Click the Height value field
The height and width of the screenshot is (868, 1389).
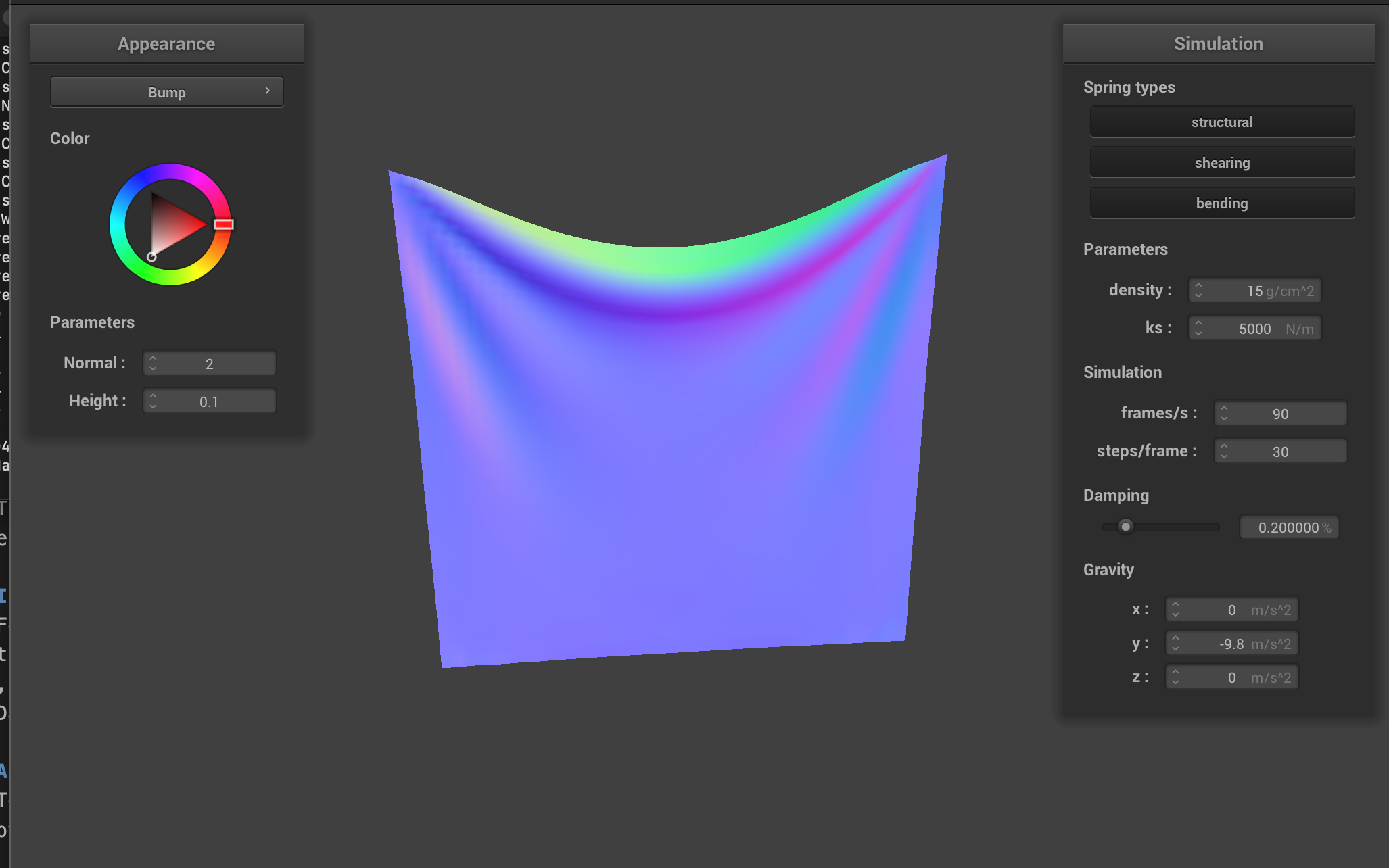[210, 402]
